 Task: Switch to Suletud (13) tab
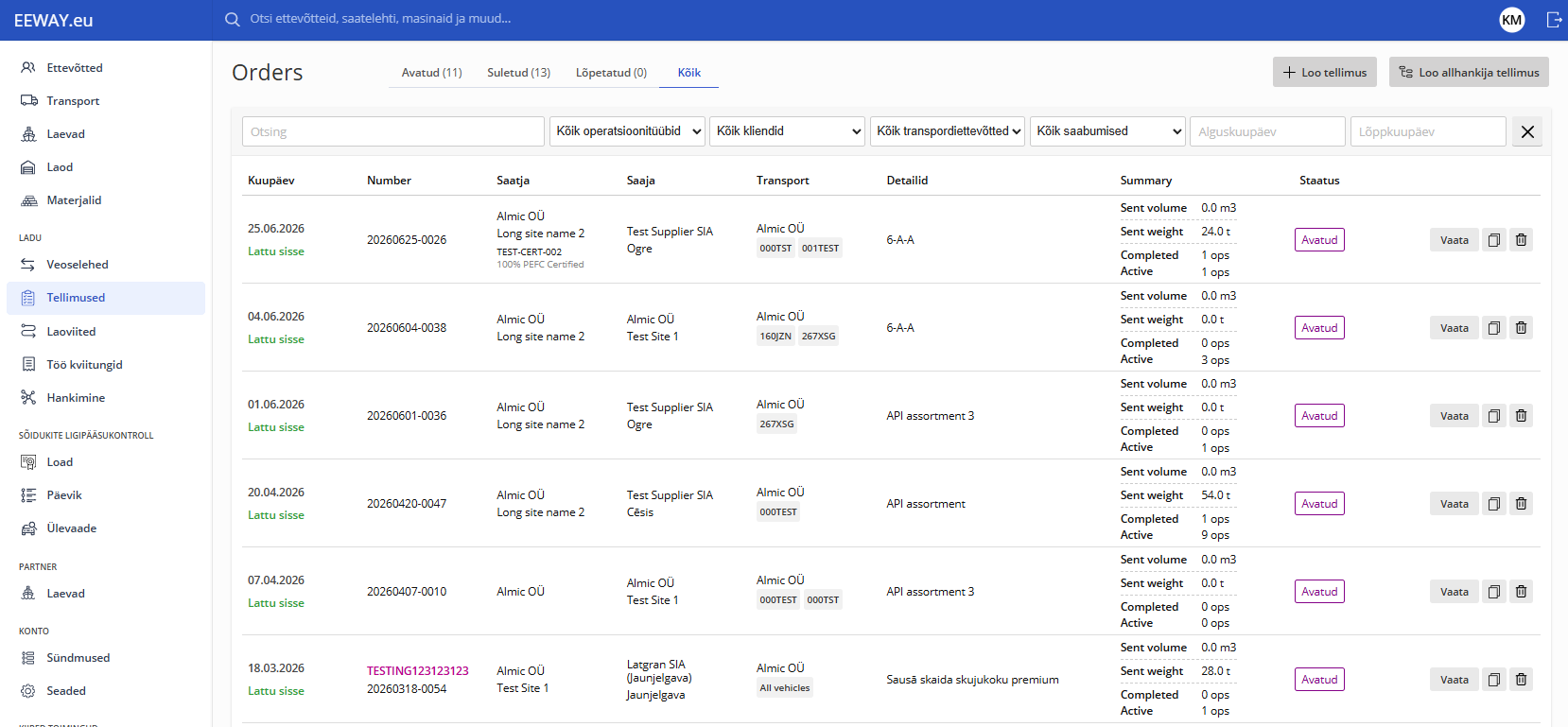pos(518,73)
